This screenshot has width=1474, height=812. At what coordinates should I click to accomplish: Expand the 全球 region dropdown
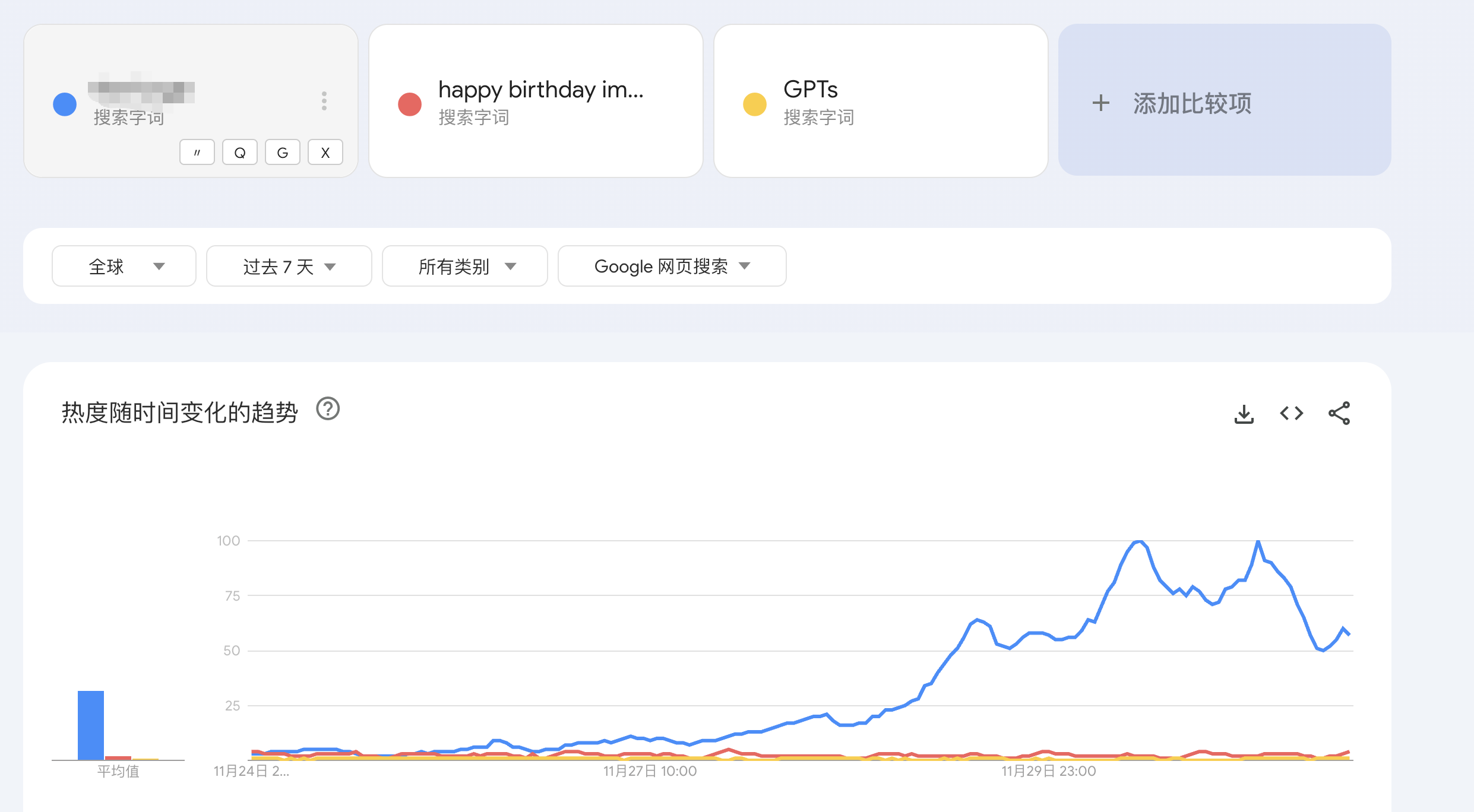pyautogui.click(x=124, y=267)
